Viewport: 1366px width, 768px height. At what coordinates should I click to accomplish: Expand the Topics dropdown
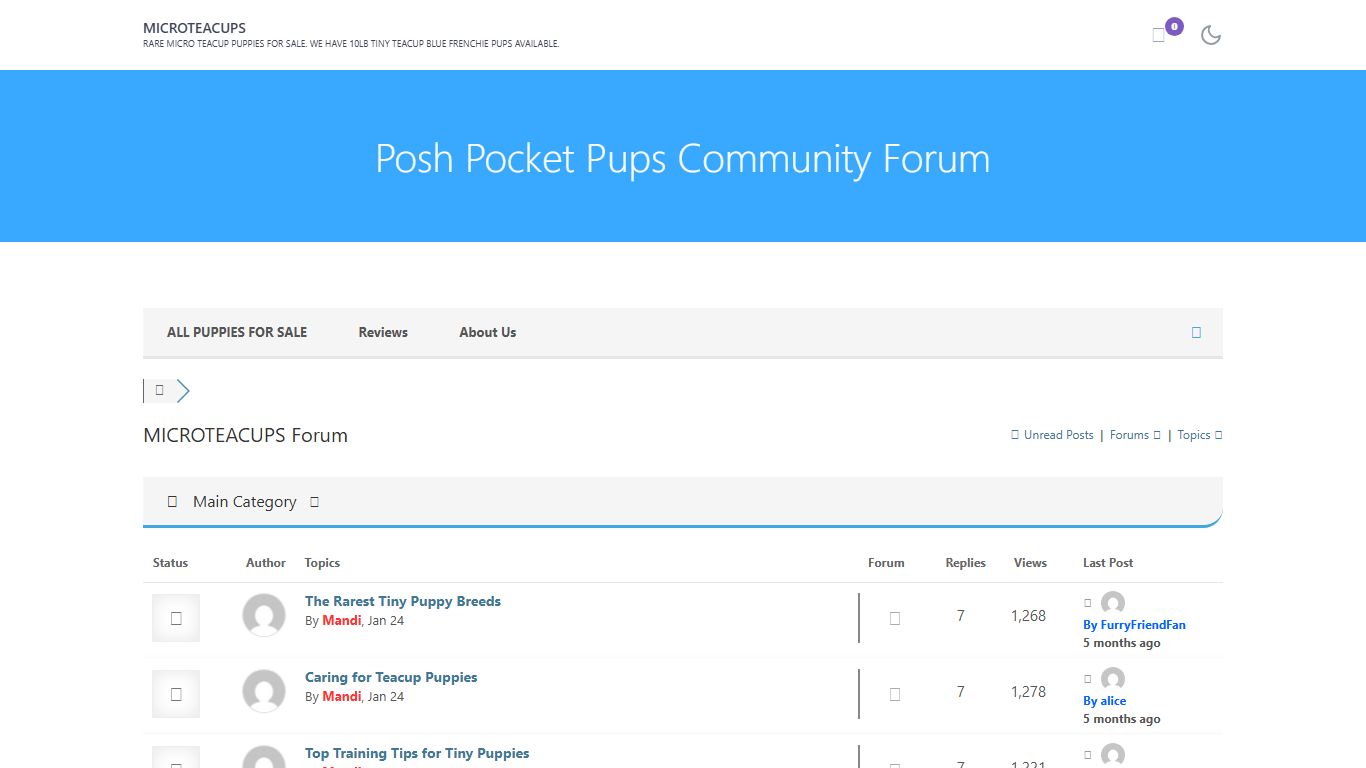tap(1199, 435)
